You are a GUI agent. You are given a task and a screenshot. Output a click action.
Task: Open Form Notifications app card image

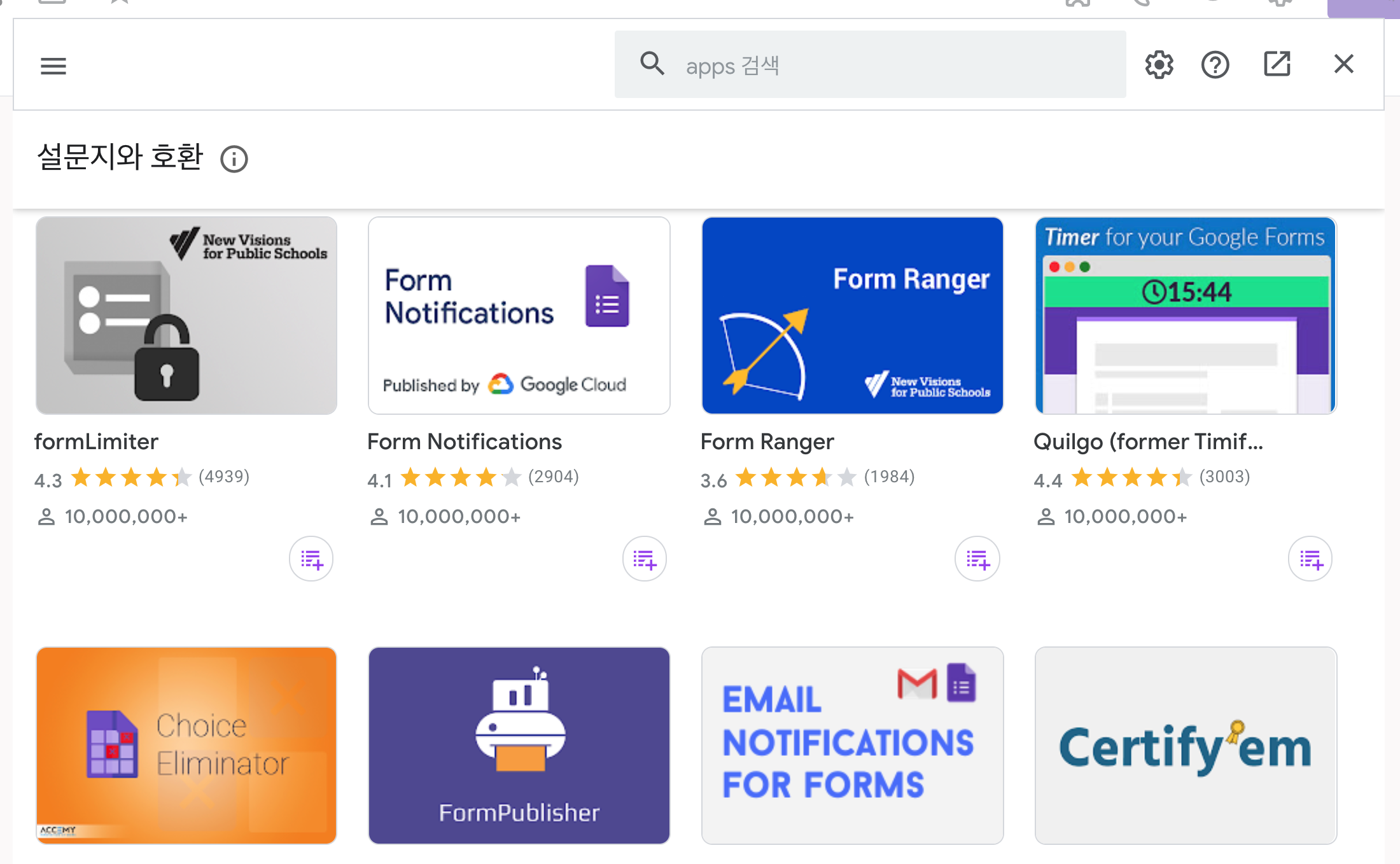[519, 316]
